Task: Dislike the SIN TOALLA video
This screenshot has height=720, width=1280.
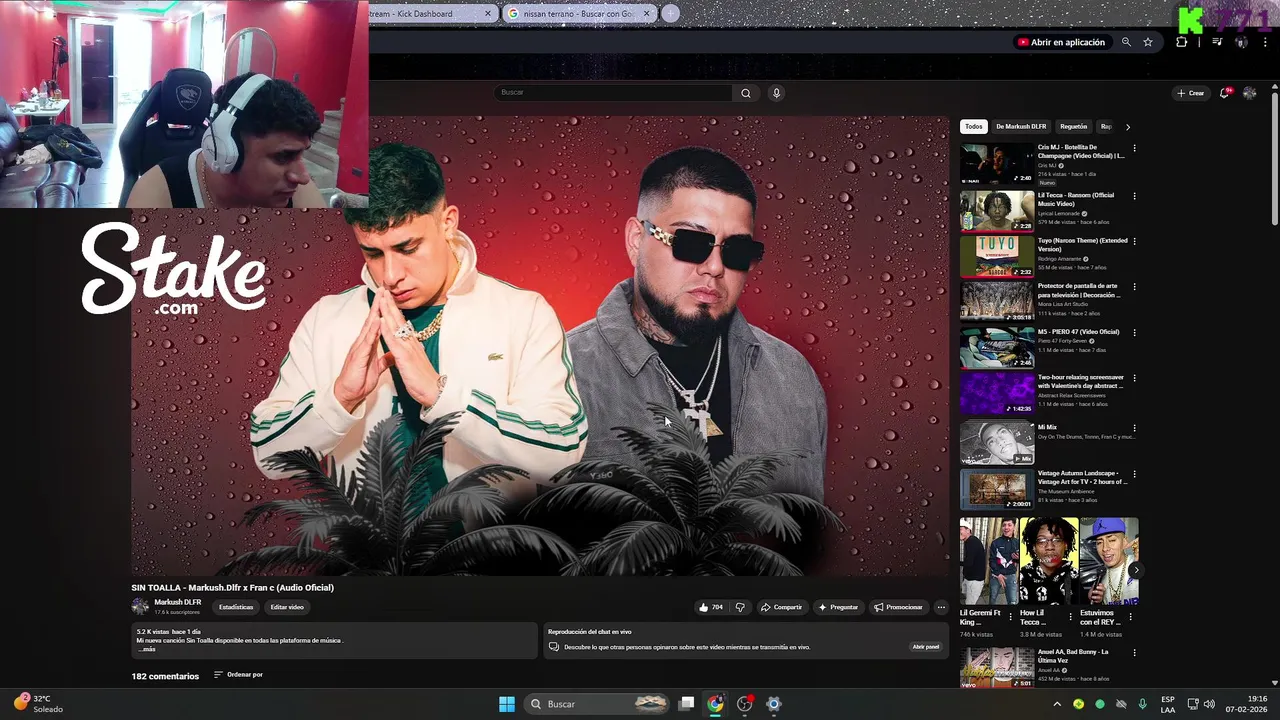Action: [x=740, y=607]
